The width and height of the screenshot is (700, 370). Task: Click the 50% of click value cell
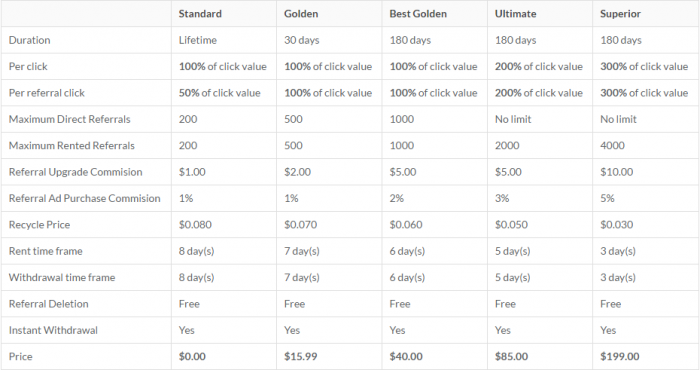click(x=219, y=93)
